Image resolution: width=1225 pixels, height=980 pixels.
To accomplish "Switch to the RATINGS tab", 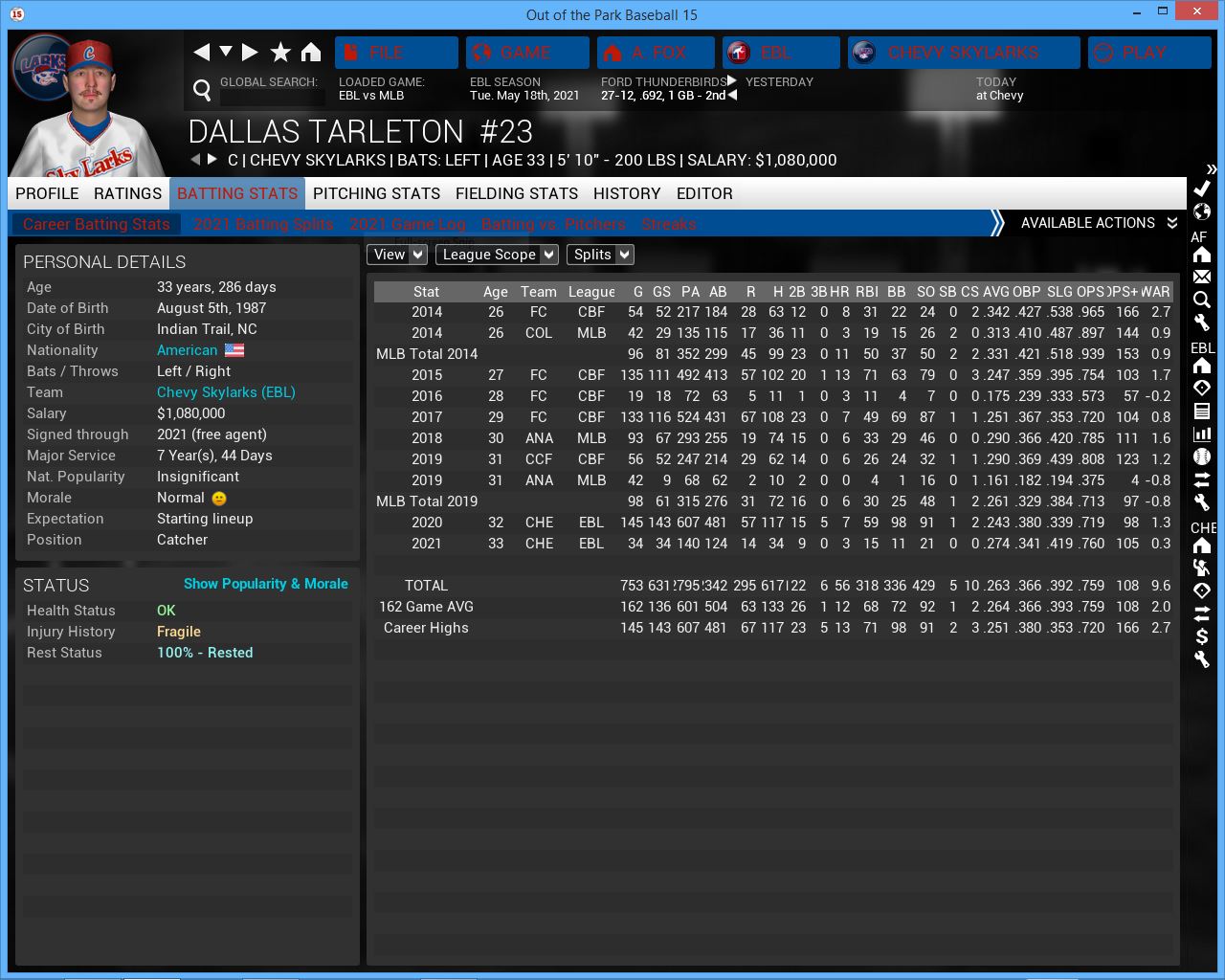I will tap(127, 193).
